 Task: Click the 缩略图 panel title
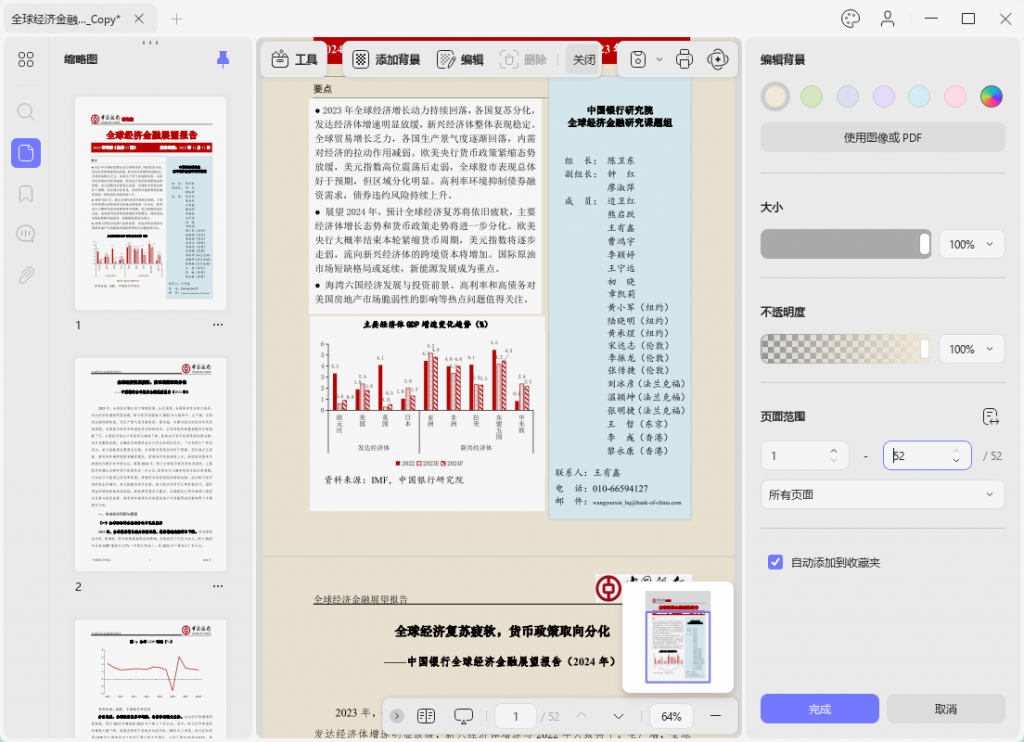[80, 59]
